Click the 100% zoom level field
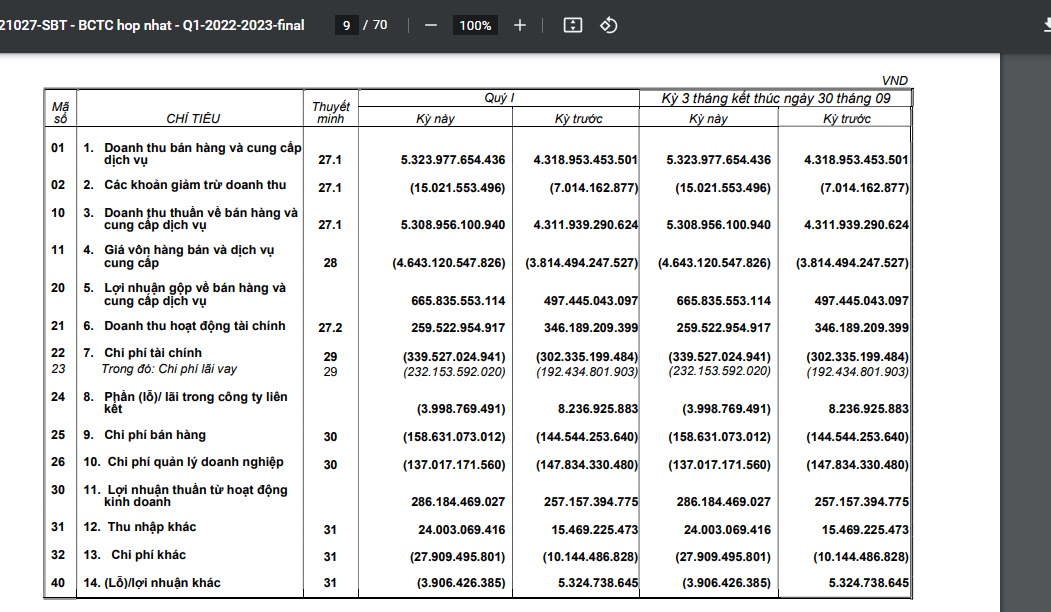Screen dimensions: 1051x612 pyautogui.click(x=475, y=25)
